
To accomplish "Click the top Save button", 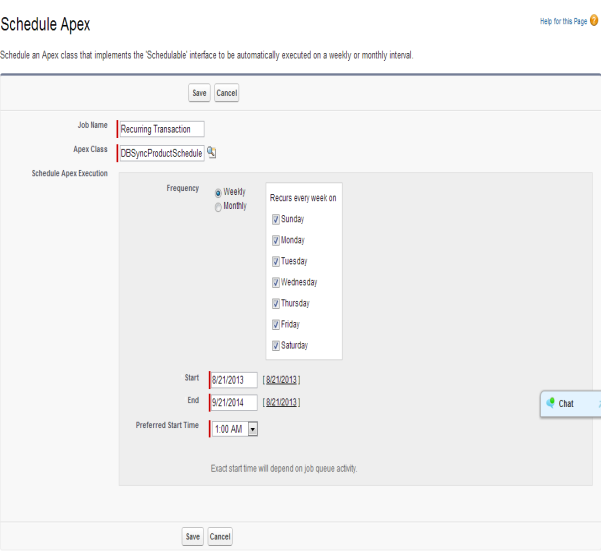I will (198, 93).
